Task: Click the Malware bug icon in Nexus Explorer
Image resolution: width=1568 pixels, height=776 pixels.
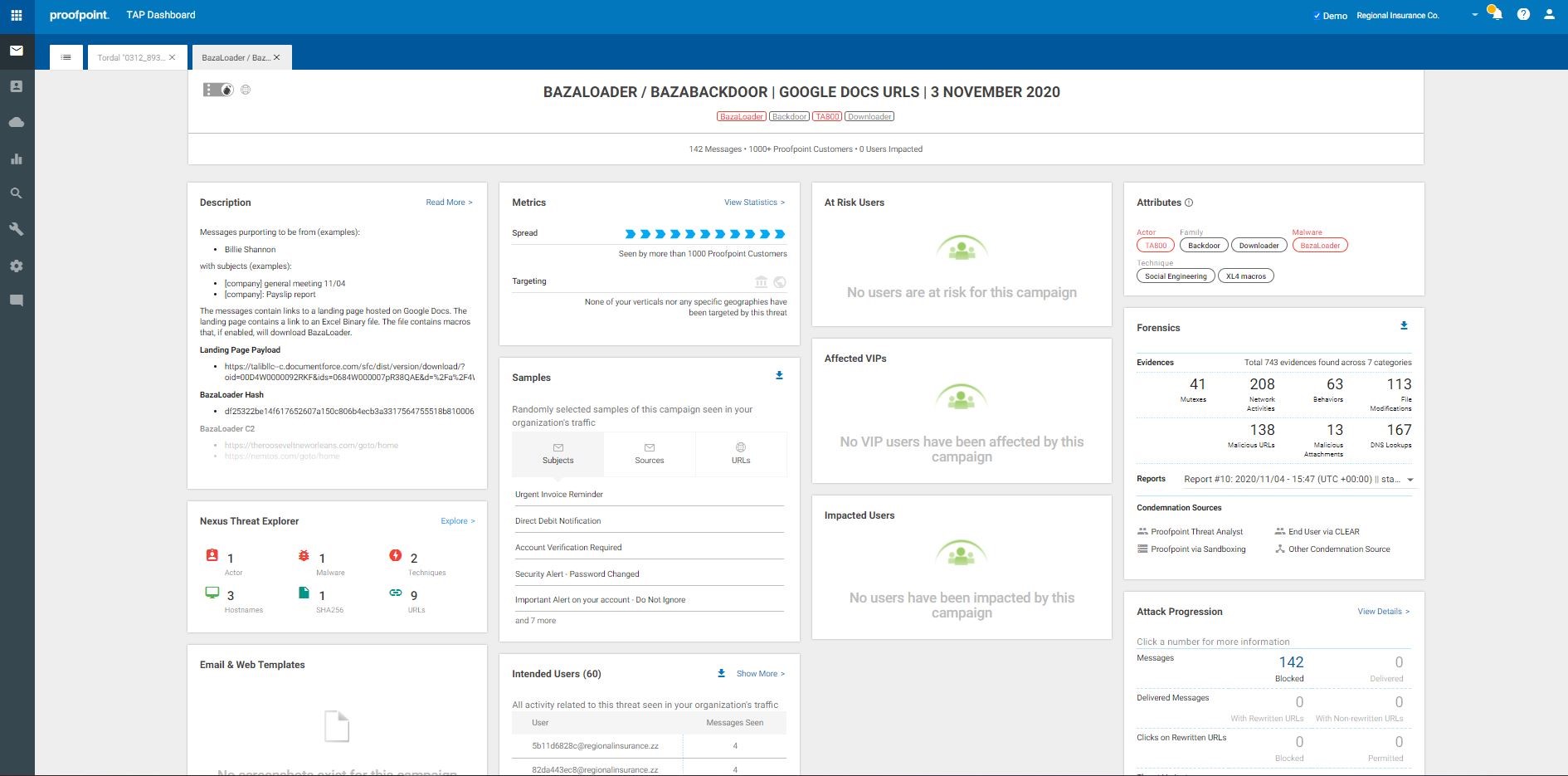Action: (x=304, y=555)
